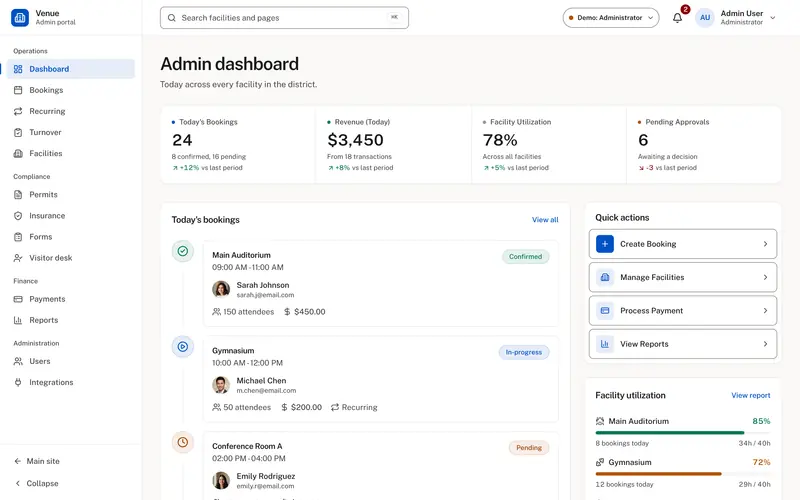The height and width of the screenshot is (500, 800).
Task: Click the 50 attendees text
Action: 247,407
